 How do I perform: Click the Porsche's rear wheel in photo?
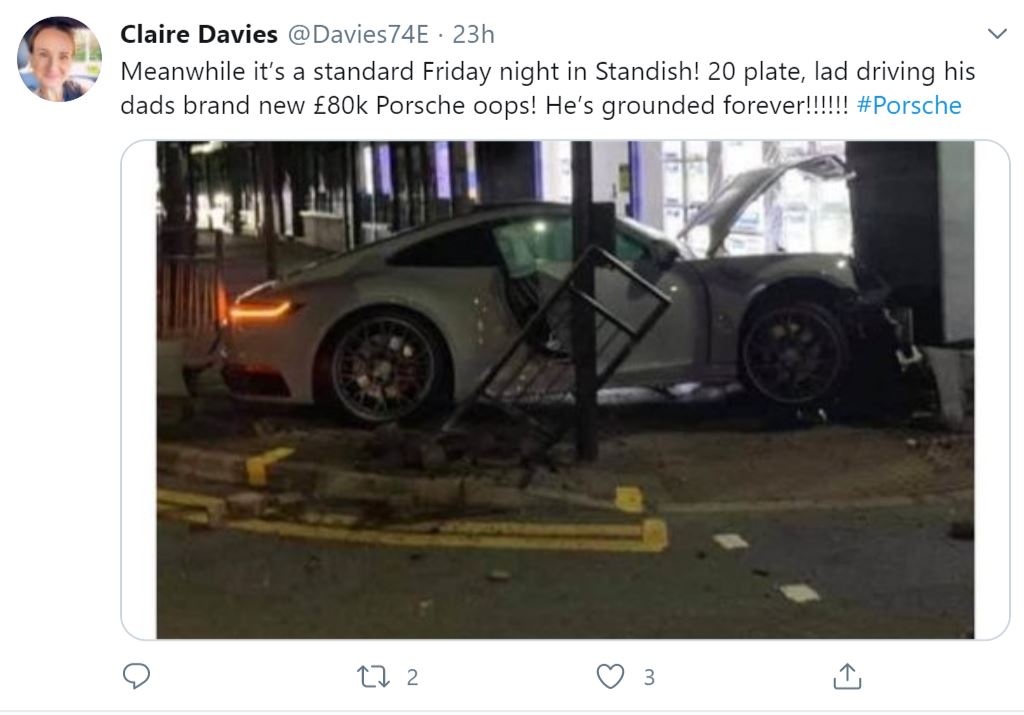[x=383, y=367]
